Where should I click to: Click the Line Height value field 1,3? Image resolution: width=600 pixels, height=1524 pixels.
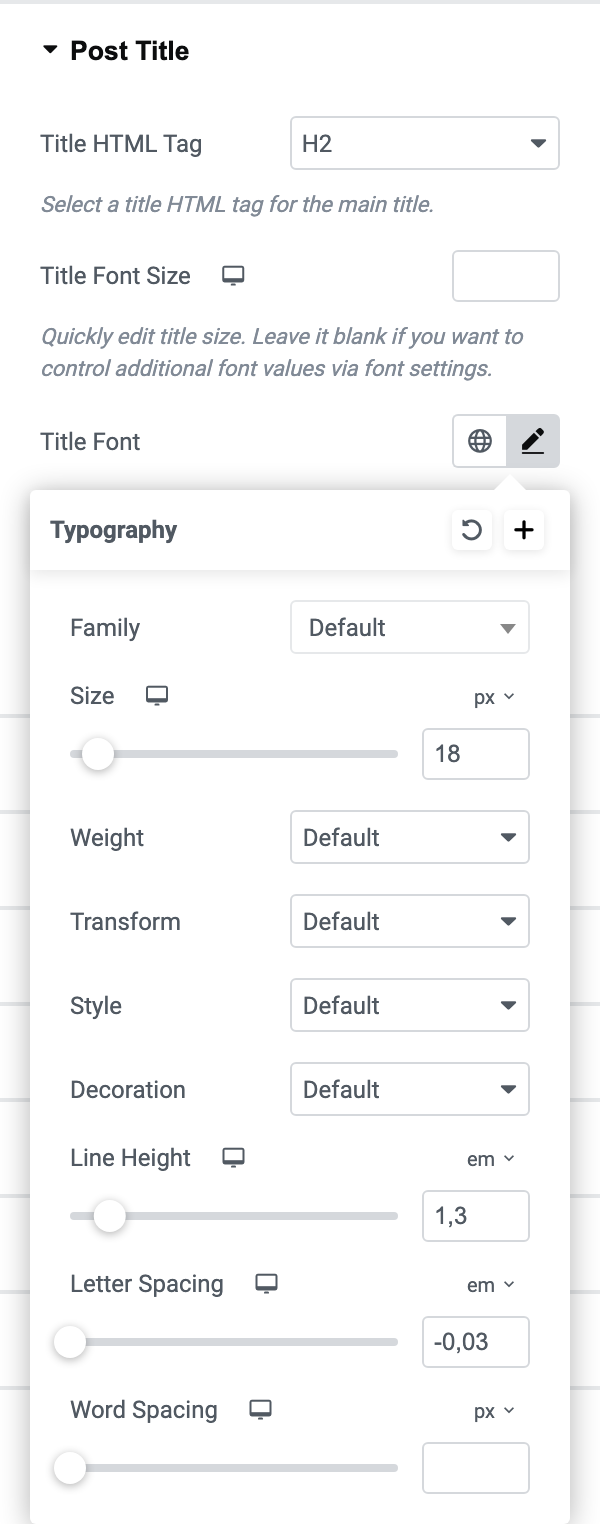(x=476, y=1216)
